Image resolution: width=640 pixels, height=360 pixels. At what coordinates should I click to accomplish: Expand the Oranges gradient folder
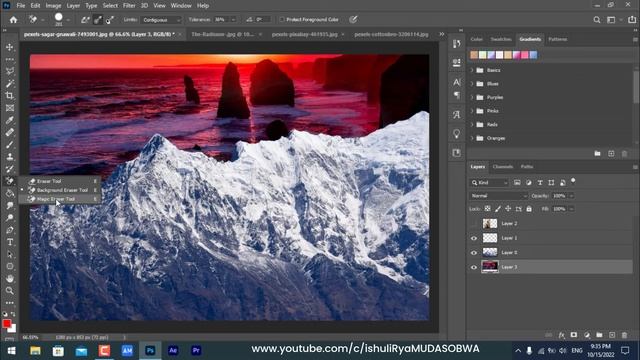[x=472, y=138]
